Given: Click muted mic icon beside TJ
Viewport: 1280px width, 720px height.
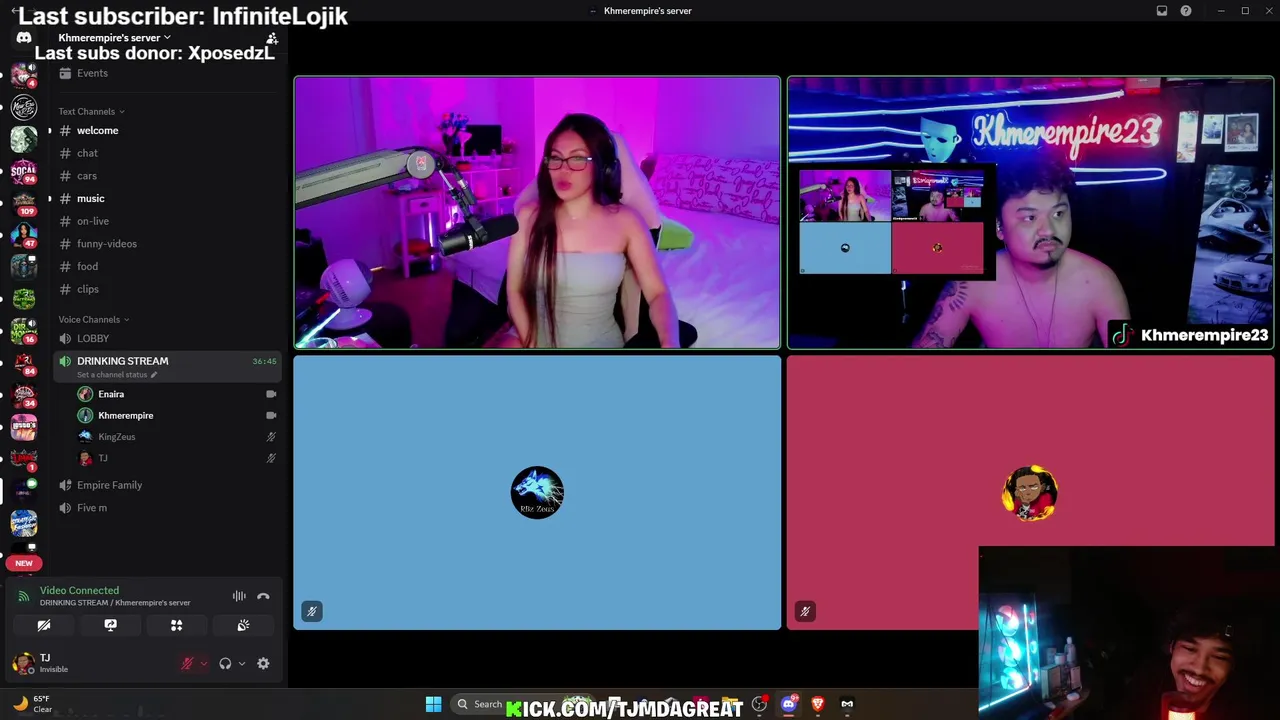Looking at the screenshot, I should point(271,458).
